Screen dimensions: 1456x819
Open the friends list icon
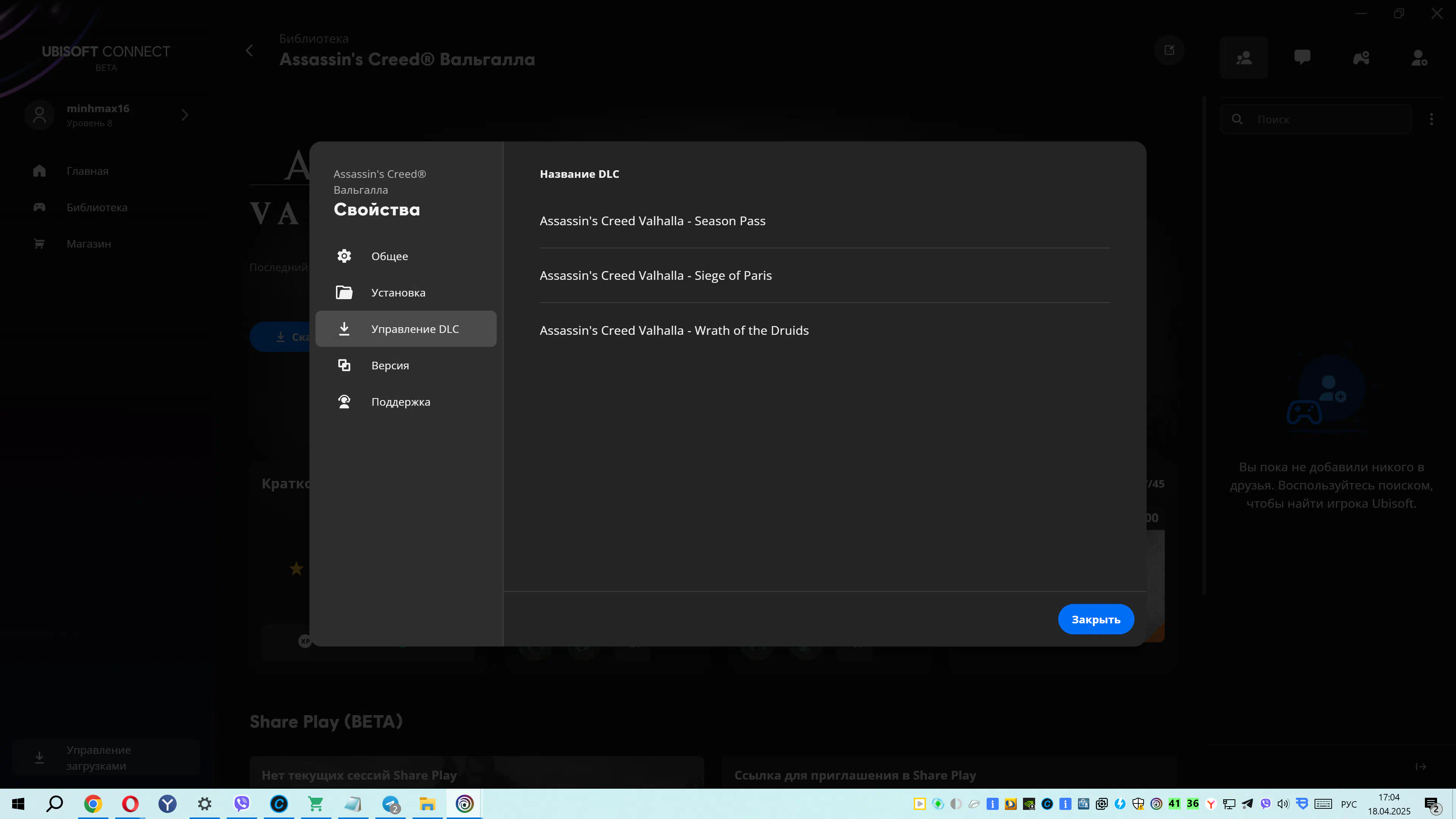[1244, 57]
